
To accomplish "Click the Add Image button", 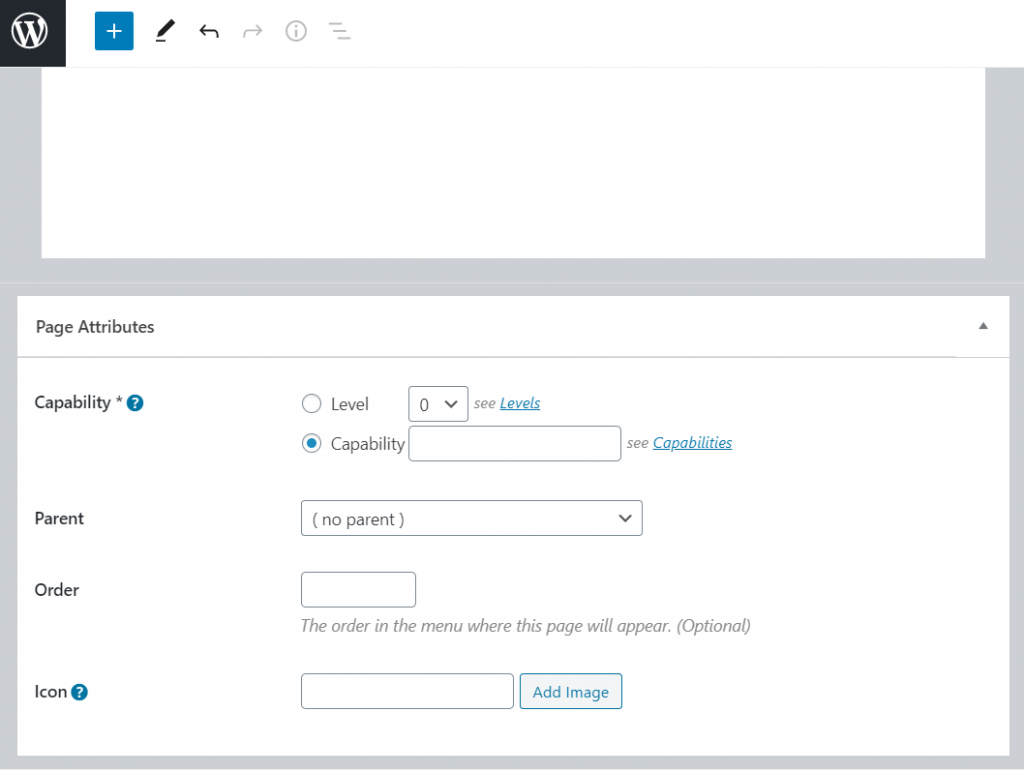I will (x=570, y=691).
